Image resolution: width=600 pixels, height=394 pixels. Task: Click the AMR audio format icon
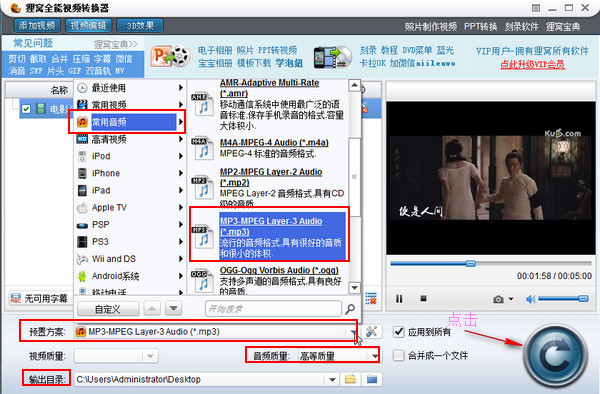tap(202, 104)
